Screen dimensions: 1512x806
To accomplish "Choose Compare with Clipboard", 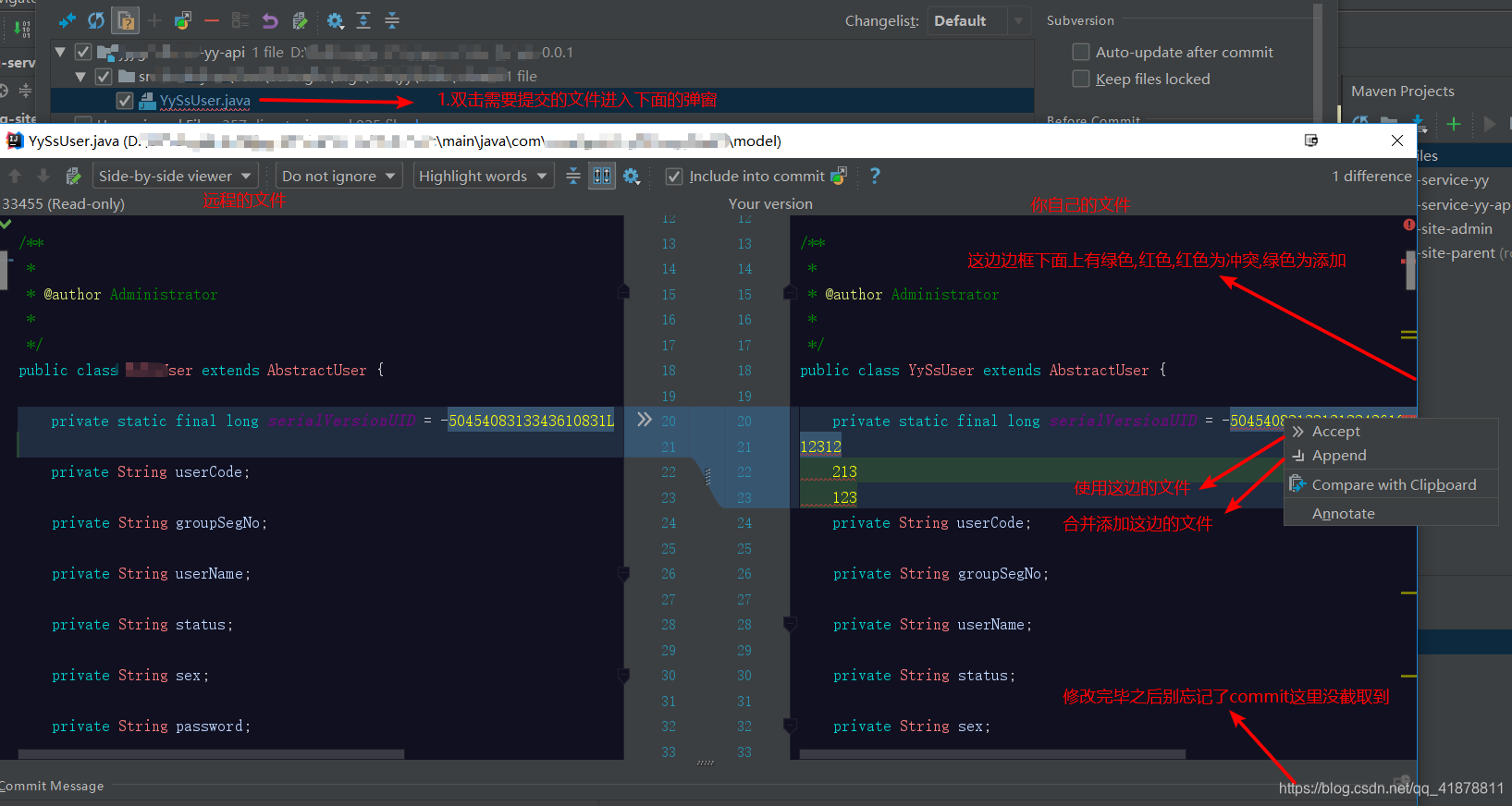I will click(x=1391, y=484).
